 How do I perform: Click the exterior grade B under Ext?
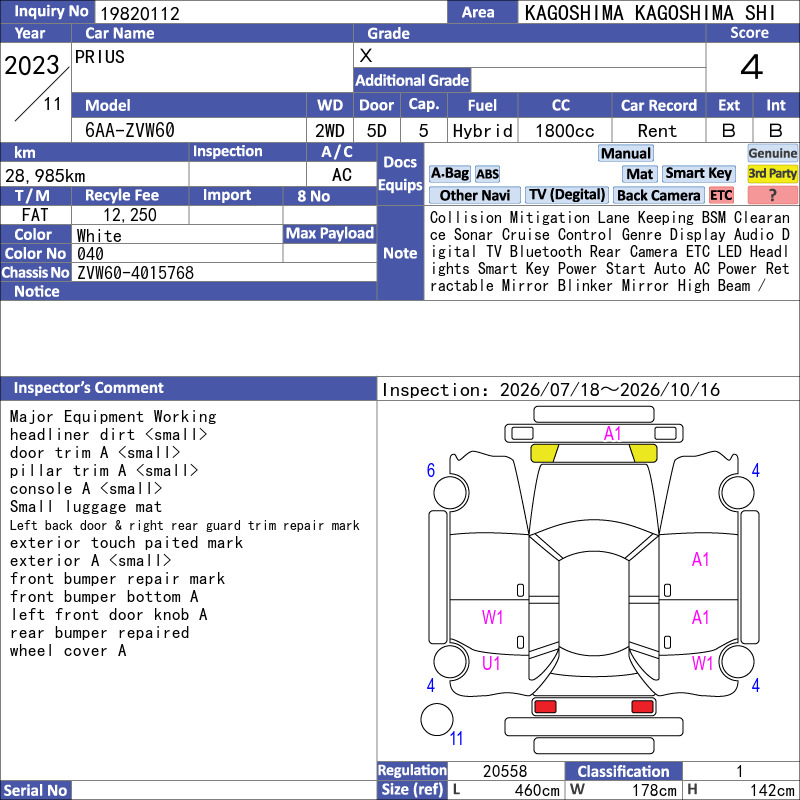(x=729, y=131)
